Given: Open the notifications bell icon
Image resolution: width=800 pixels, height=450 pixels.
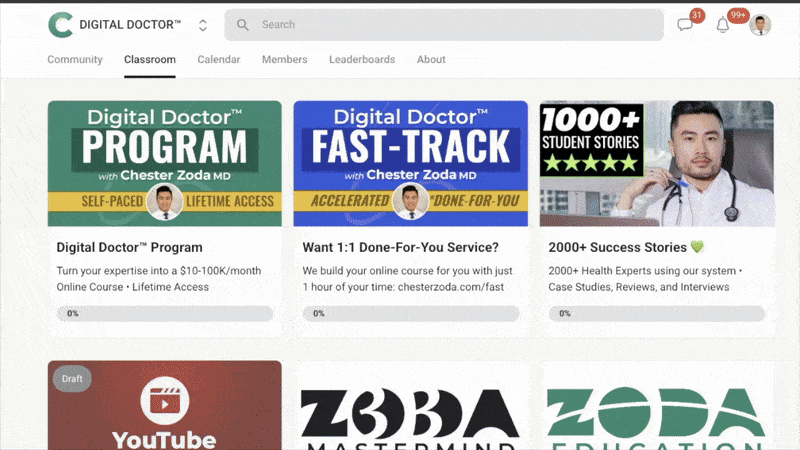Looking at the screenshot, I should (x=722, y=25).
